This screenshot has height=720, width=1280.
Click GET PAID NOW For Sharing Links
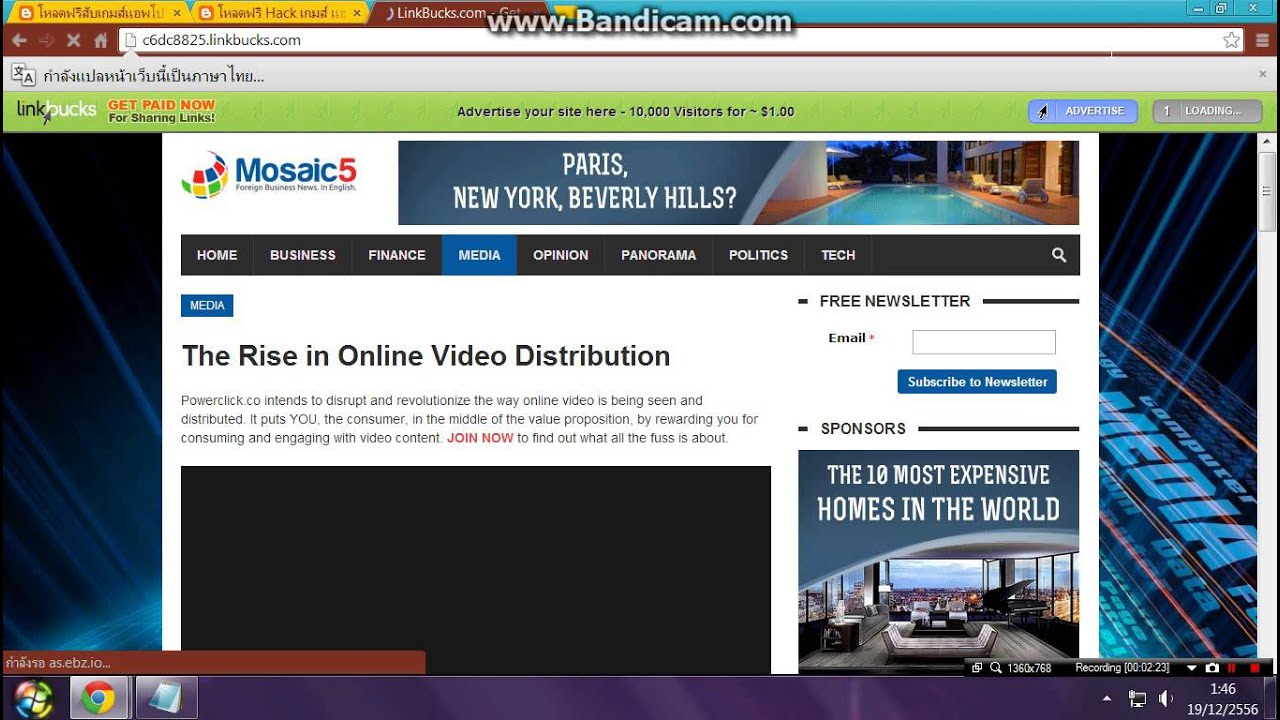tap(161, 111)
